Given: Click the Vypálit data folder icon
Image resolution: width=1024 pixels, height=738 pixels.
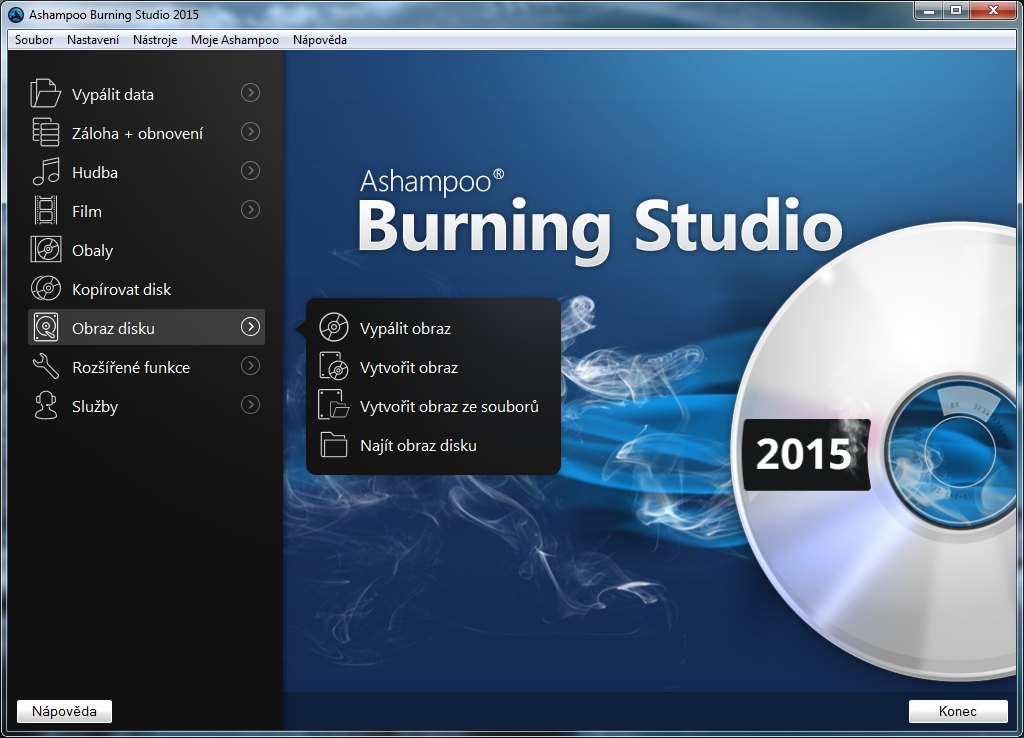Looking at the screenshot, I should [x=45, y=93].
